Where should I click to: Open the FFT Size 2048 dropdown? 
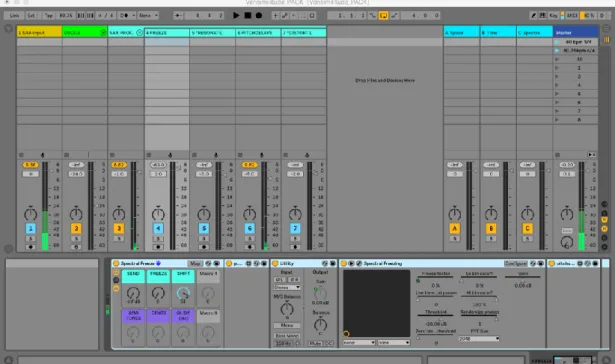(479, 339)
